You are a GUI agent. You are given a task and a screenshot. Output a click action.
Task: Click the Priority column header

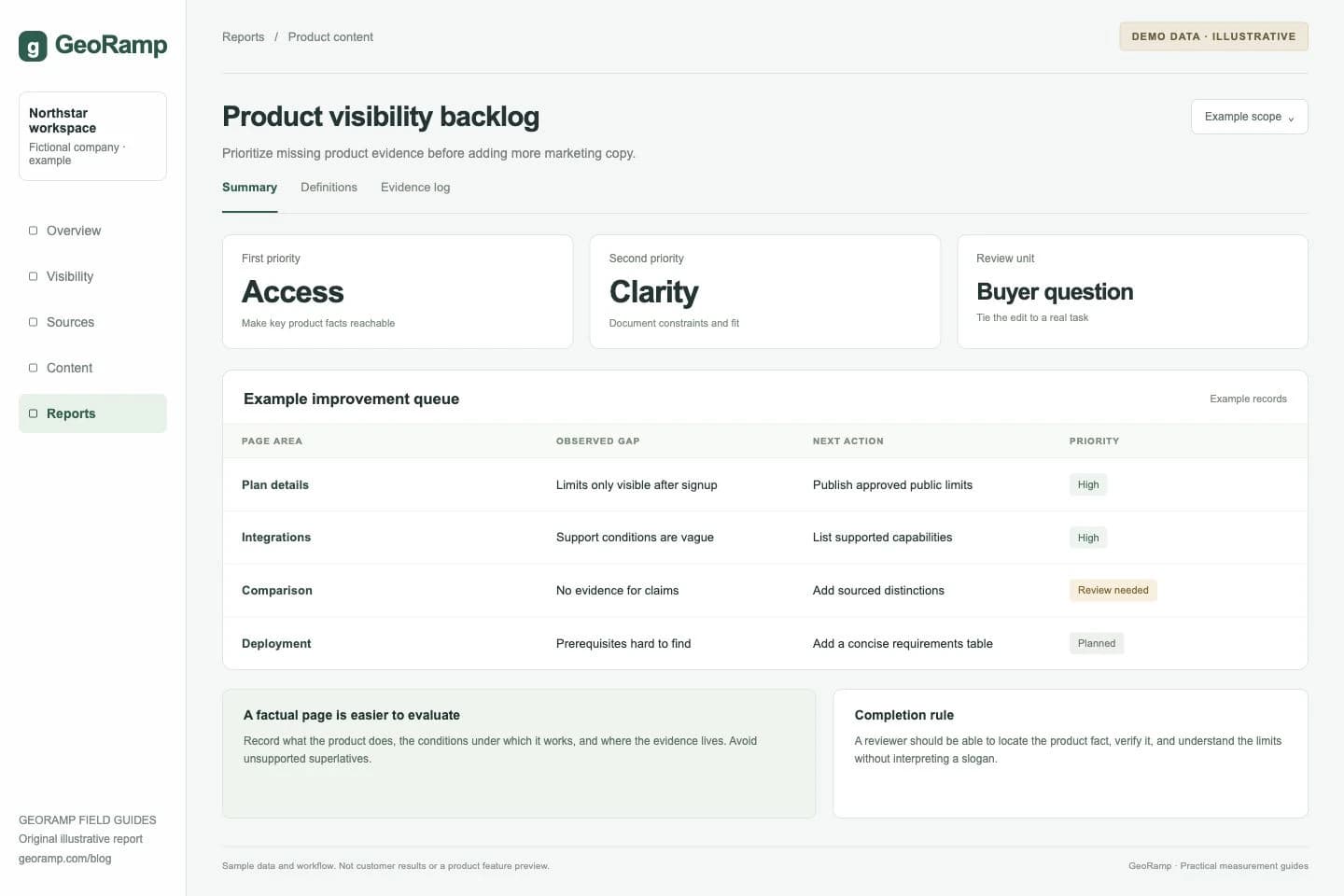pos(1094,441)
